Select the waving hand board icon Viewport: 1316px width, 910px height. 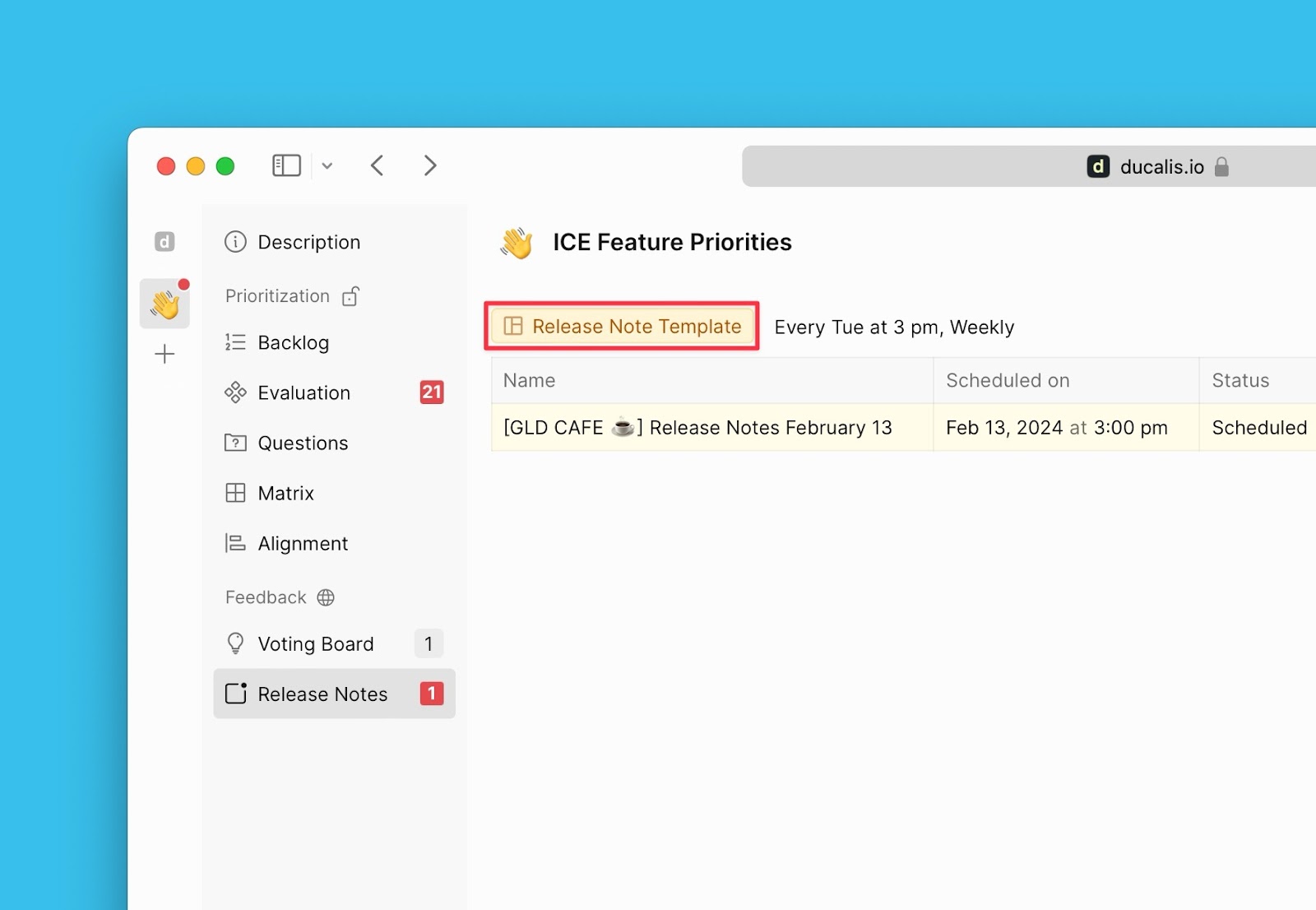pyautogui.click(x=164, y=304)
